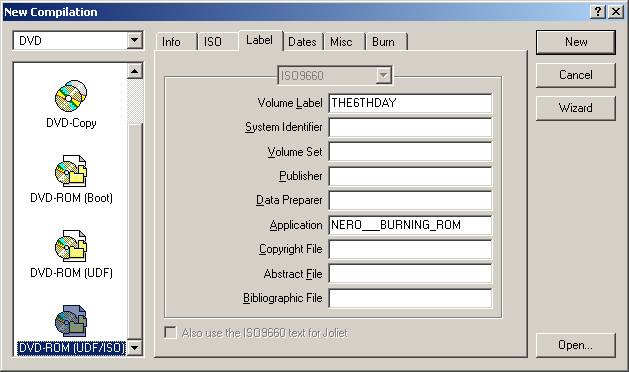The height and width of the screenshot is (372, 629).
Task: Open the Misc tab
Action: coord(341,42)
